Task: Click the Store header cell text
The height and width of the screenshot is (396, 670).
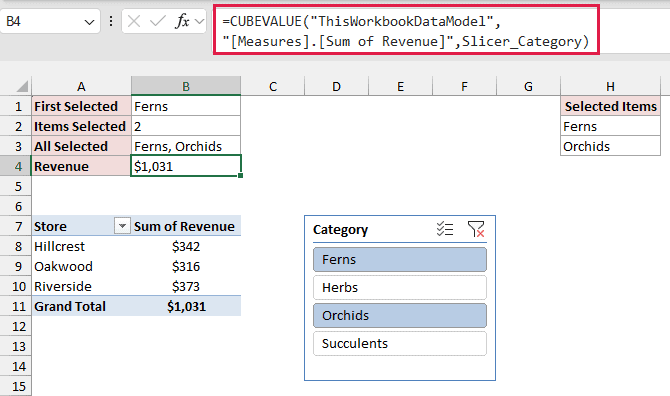Action: 50,226
